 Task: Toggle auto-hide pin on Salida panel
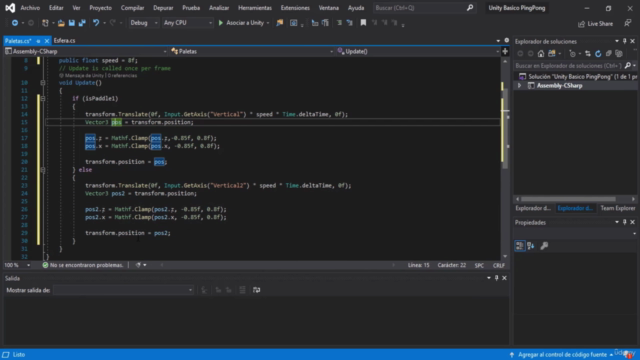point(496,278)
